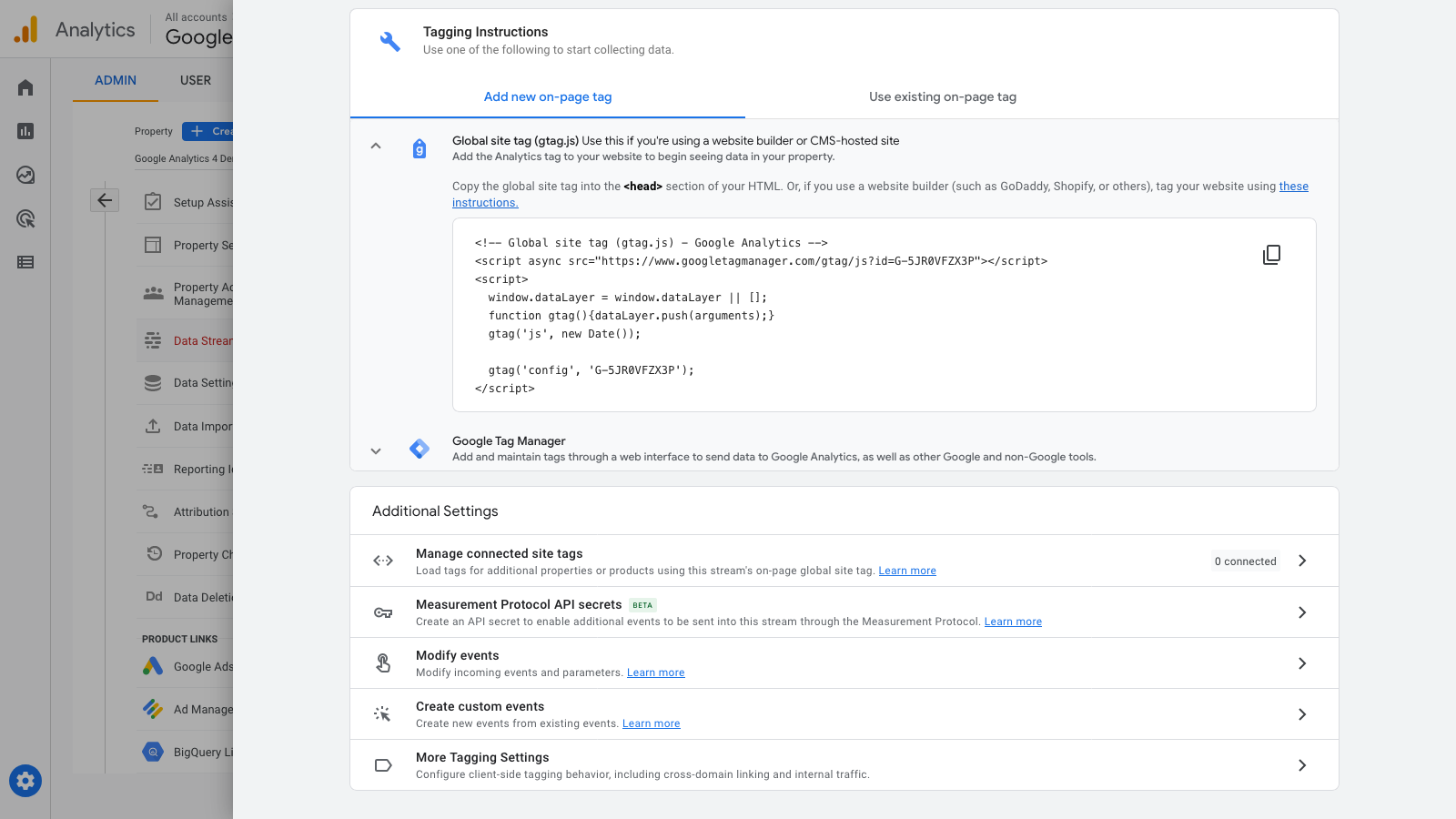1456x819 pixels.
Task: Click the BigQuery linking icon
Action: point(153,752)
